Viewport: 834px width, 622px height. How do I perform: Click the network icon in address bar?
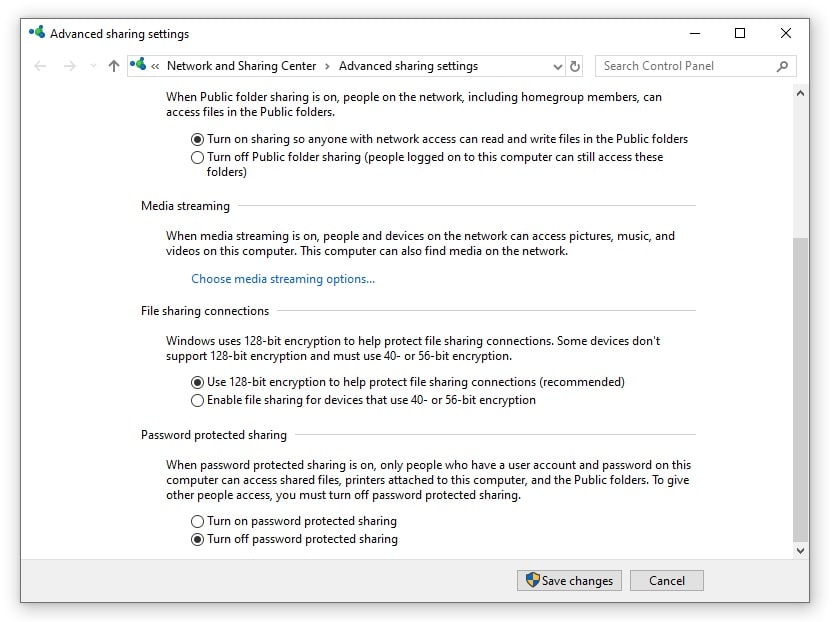[x=138, y=65]
